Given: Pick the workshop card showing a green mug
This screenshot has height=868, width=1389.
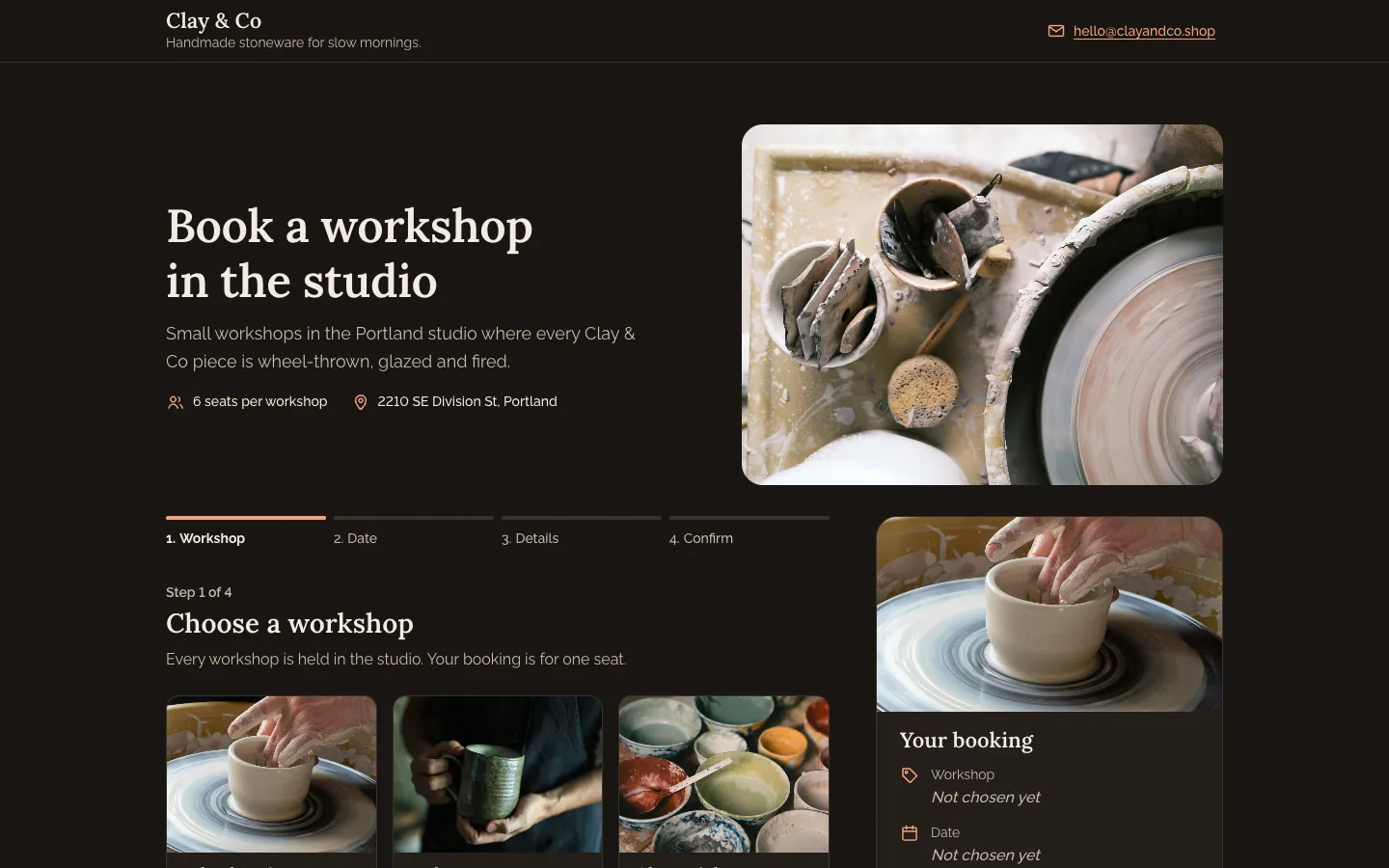Looking at the screenshot, I should pos(498,774).
